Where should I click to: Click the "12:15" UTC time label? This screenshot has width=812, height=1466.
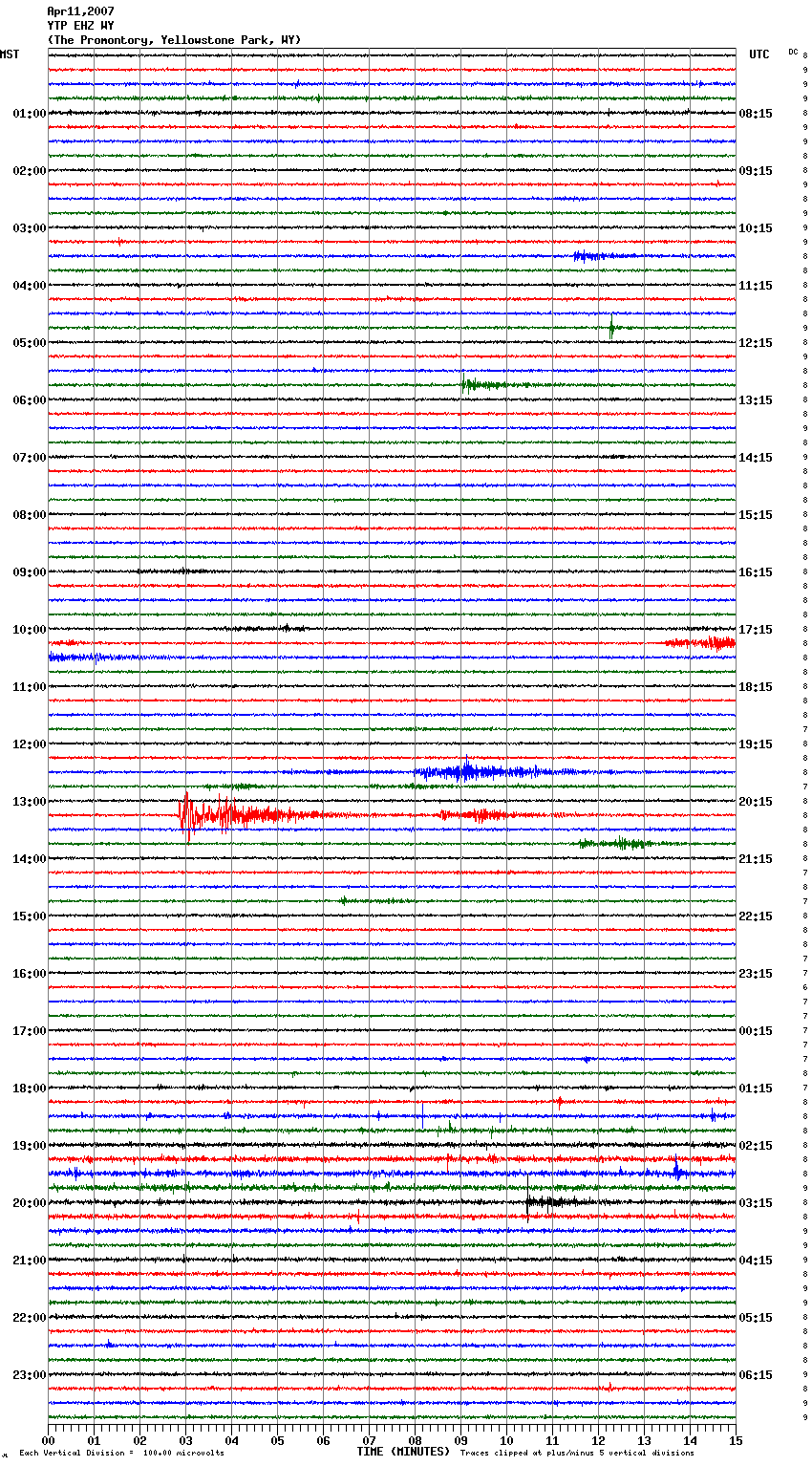click(x=756, y=343)
